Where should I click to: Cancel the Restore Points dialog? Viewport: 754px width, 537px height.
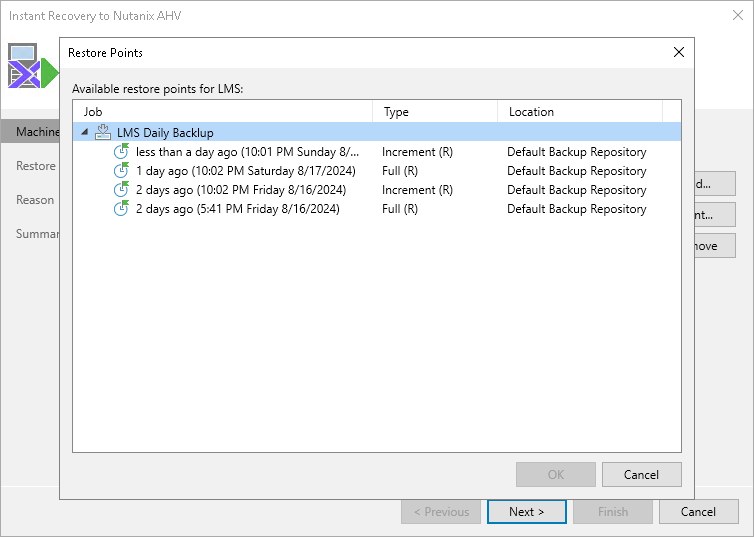(x=642, y=474)
